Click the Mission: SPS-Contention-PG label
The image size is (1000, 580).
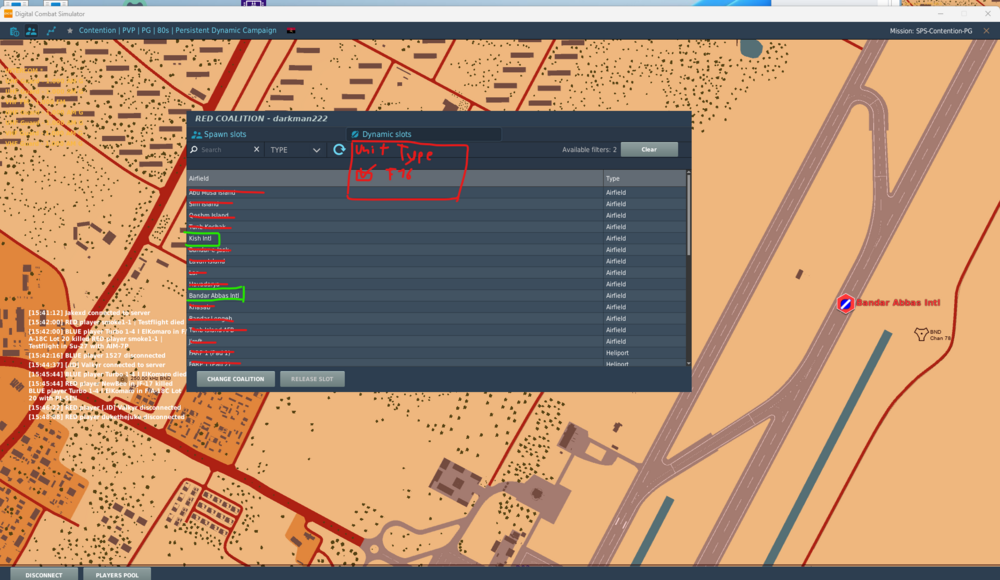point(931,31)
